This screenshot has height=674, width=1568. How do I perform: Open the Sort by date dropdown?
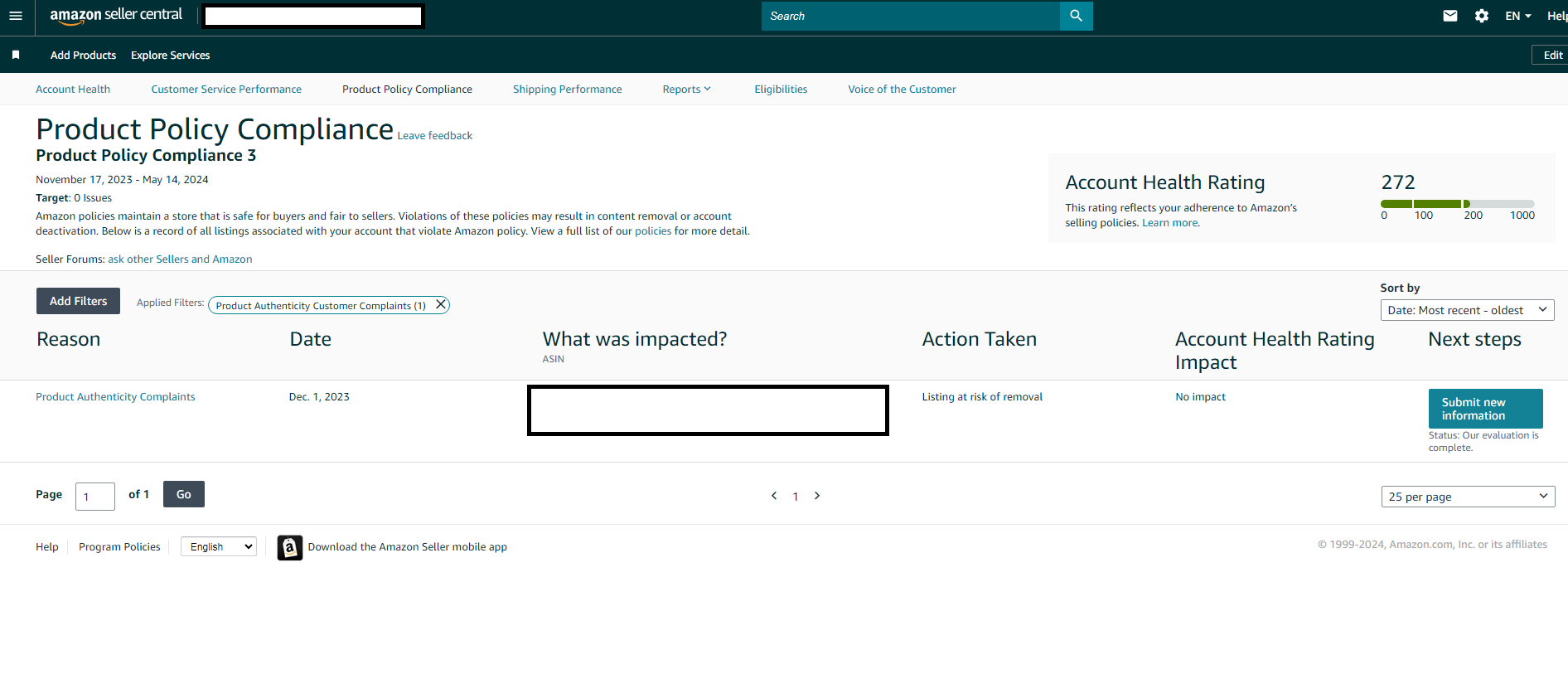tap(1467, 310)
